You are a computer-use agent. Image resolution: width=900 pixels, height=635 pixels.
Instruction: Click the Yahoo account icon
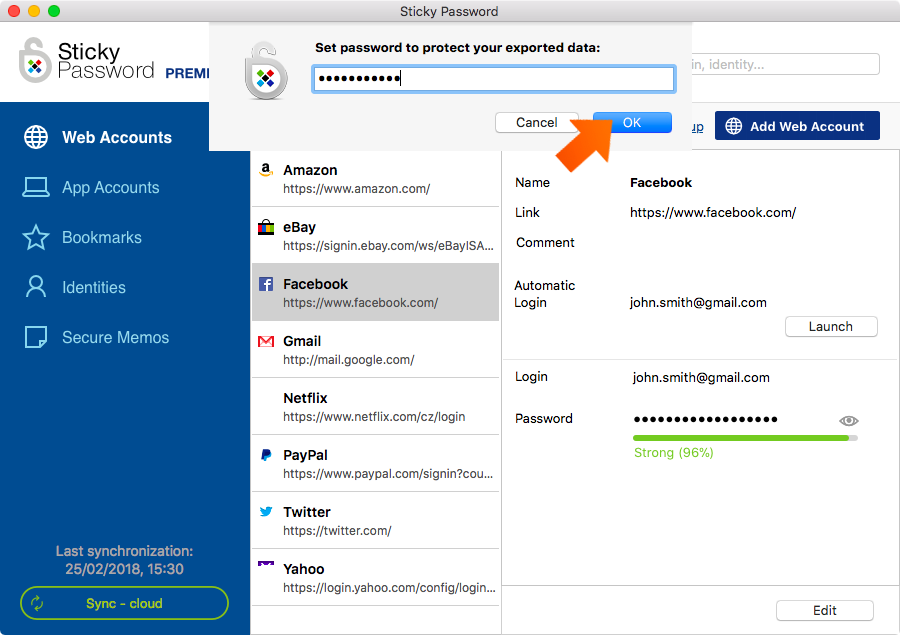pyautogui.click(x=266, y=565)
